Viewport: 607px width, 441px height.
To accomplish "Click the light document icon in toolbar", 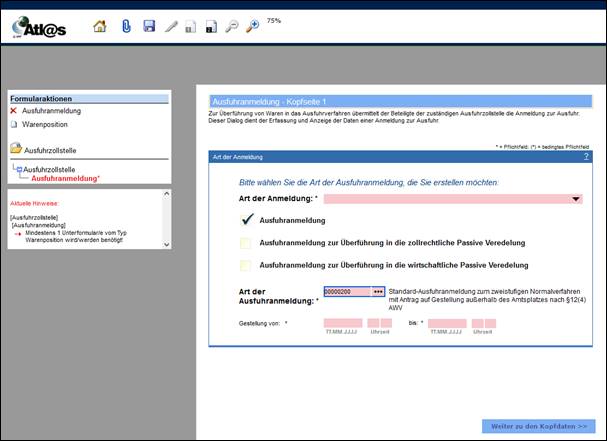I will click(x=190, y=27).
